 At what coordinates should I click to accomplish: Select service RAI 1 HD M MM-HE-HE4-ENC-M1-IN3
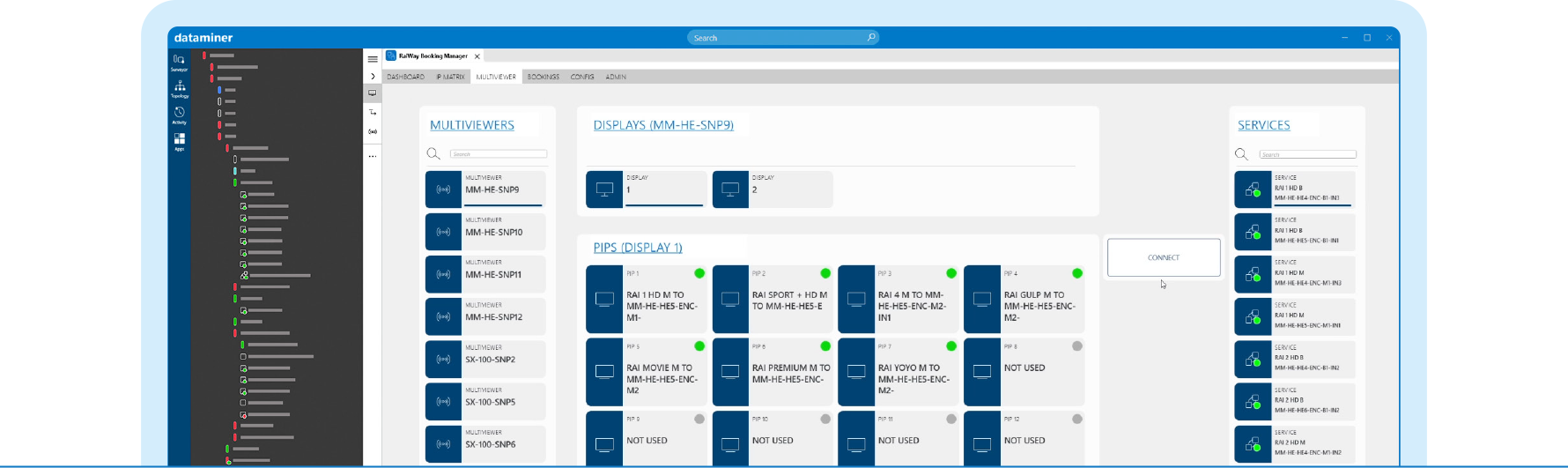click(x=1295, y=274)
